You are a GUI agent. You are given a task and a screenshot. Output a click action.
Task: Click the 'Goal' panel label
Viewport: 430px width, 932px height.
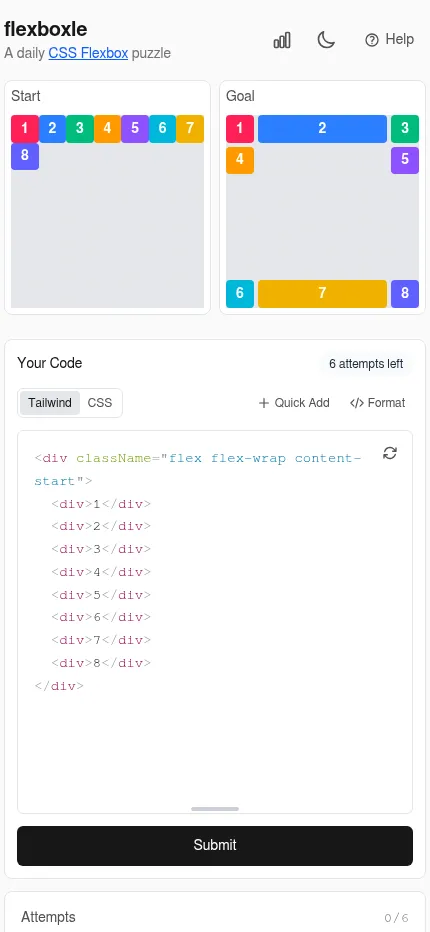pyautogui.click(x=240, y=96)
